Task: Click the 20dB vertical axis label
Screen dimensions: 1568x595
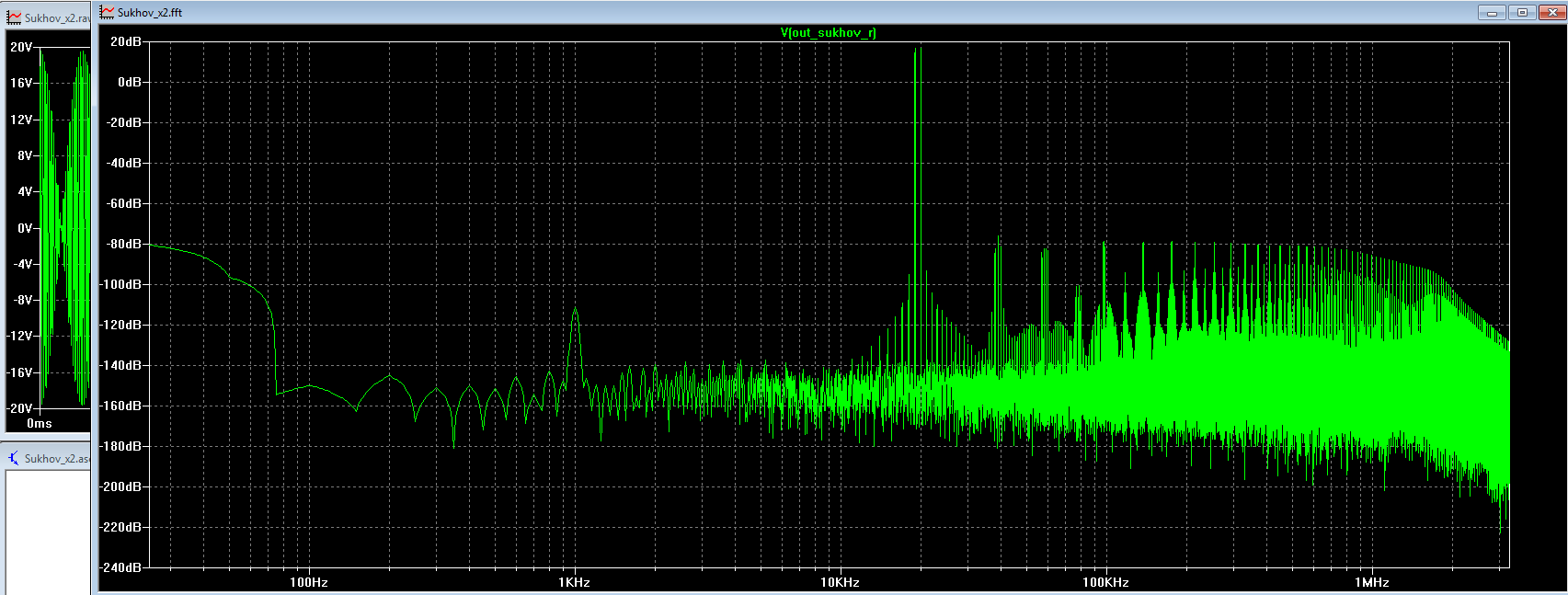Action: (x=125, y=41)
